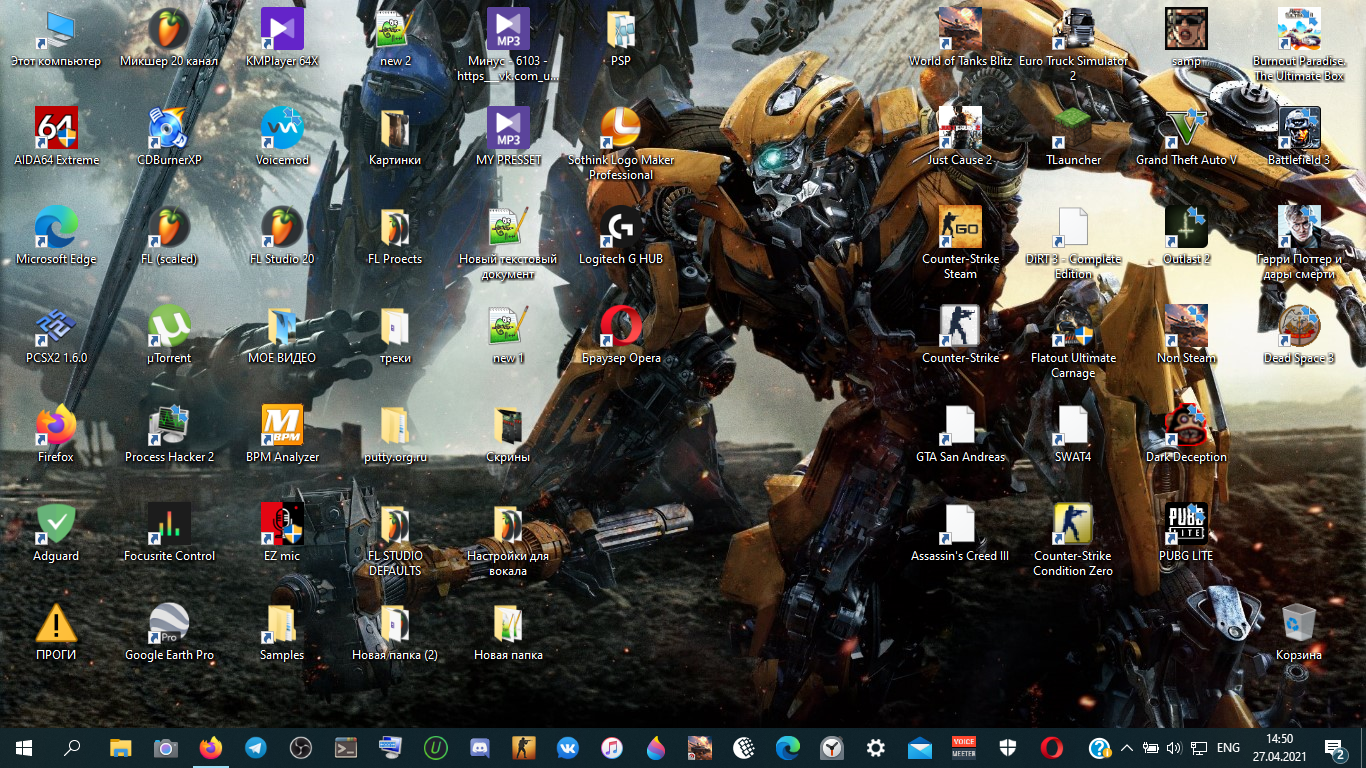Screen dimensions: 1366x768
Task: Click the PUBG LITE desktop shortcut
Action: (1186, 526)
